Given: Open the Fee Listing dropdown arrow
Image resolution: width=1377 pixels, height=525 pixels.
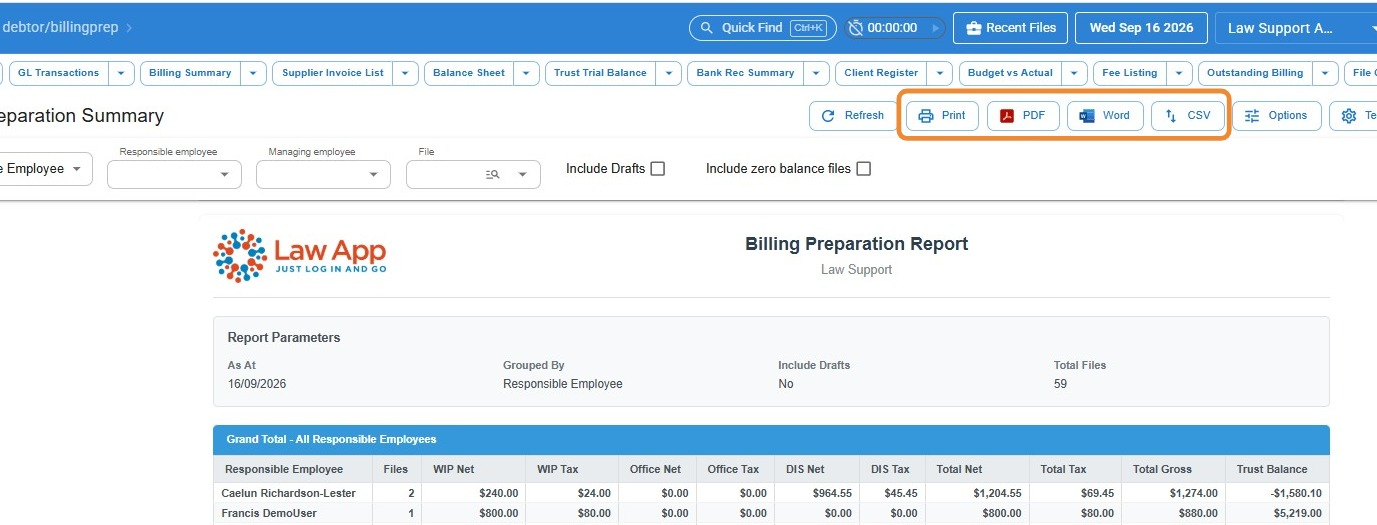Looking at the screenshot, I should click(x=1180, y=73).
